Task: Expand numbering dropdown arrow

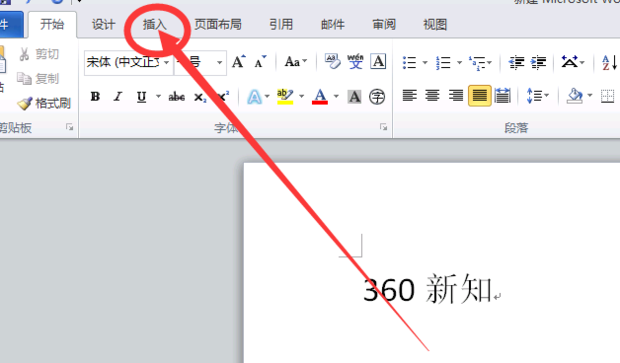Action: pyautogui.click(x=459, y=62)
